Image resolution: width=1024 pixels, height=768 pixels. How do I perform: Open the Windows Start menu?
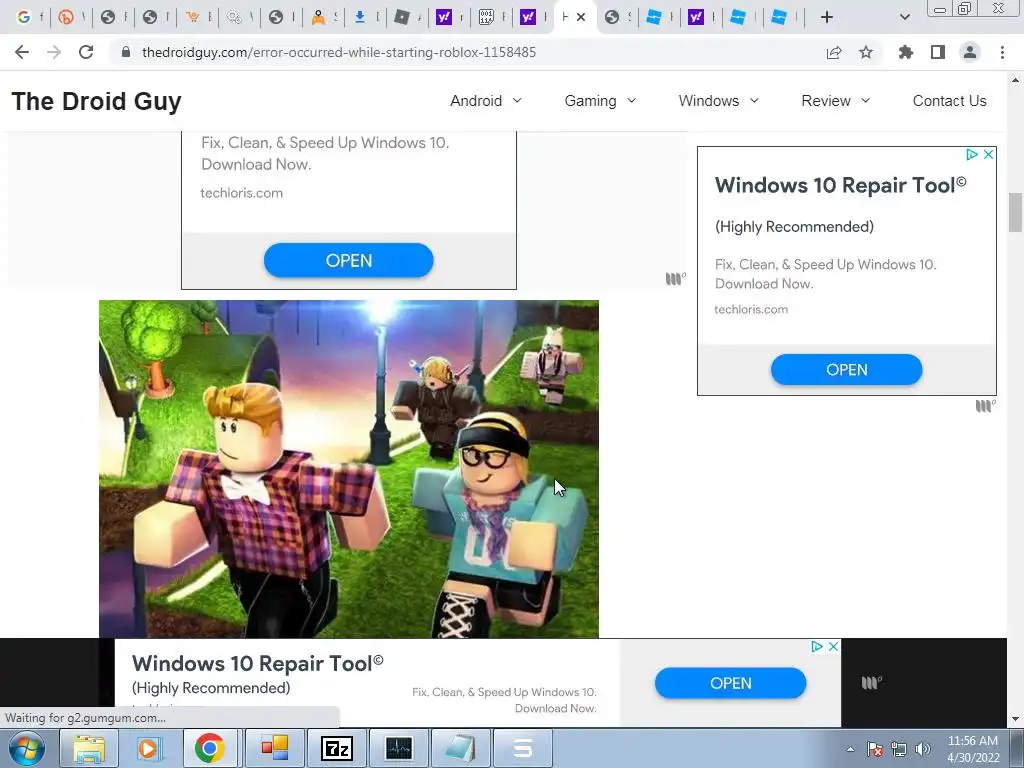26,748
